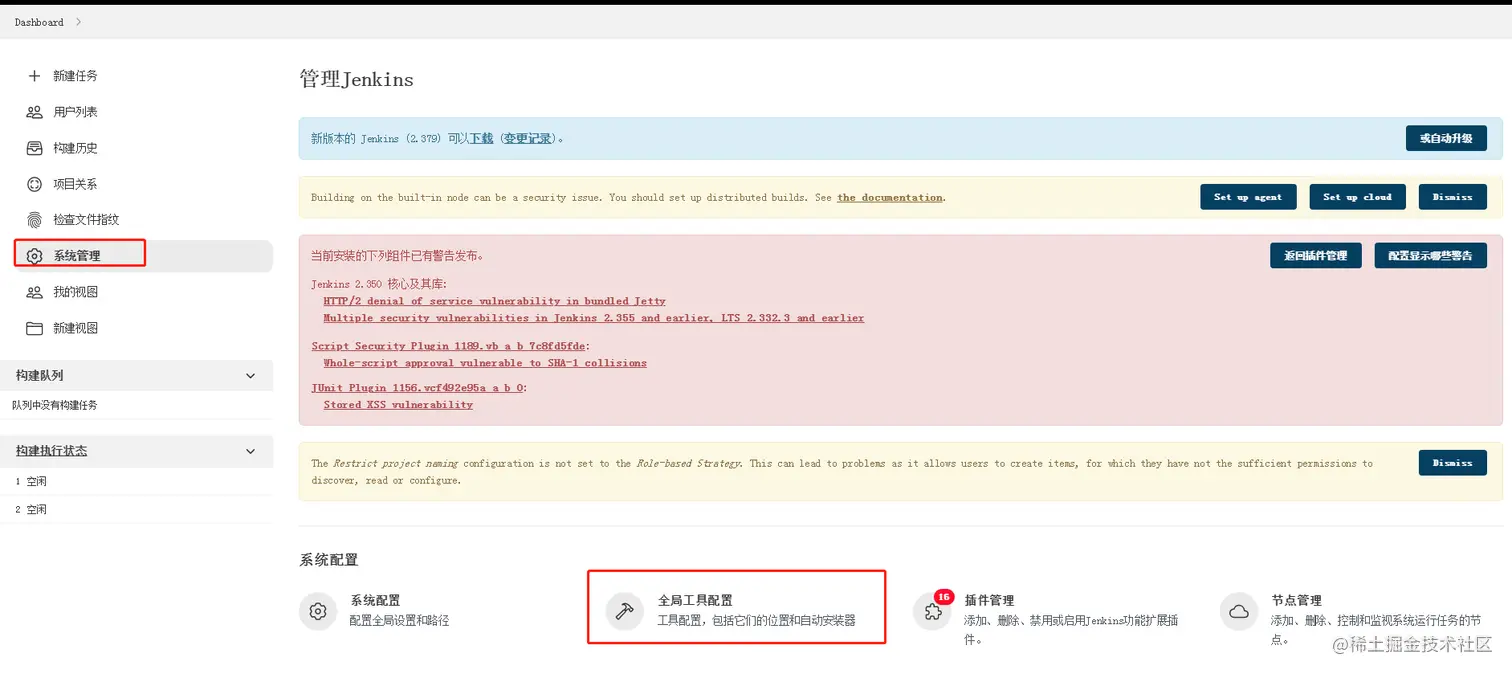The image size is (1512, 674).
Task: Click the people icon beside 用户列表
Action: (x=34, y=112)
